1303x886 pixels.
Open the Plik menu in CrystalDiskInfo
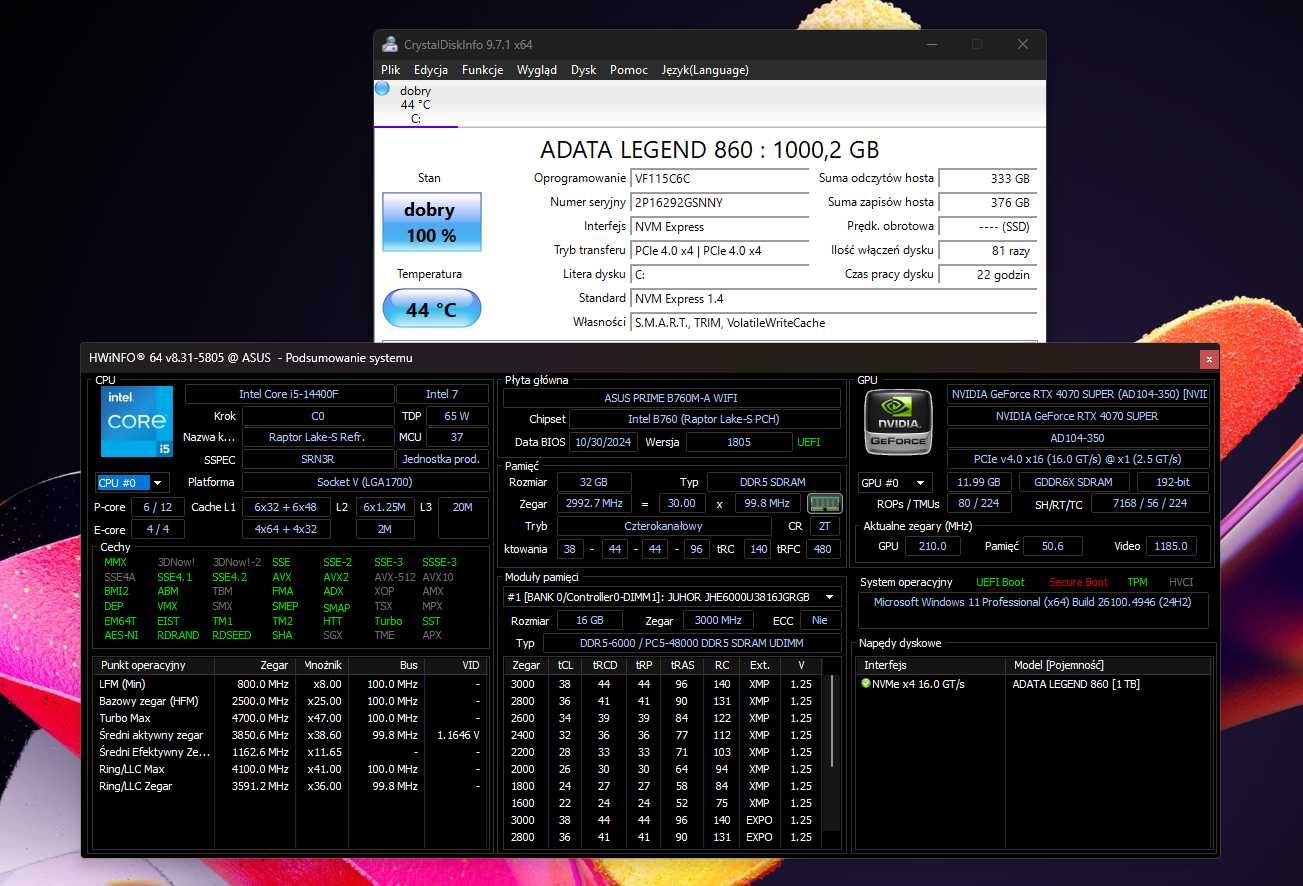(391, 70)
